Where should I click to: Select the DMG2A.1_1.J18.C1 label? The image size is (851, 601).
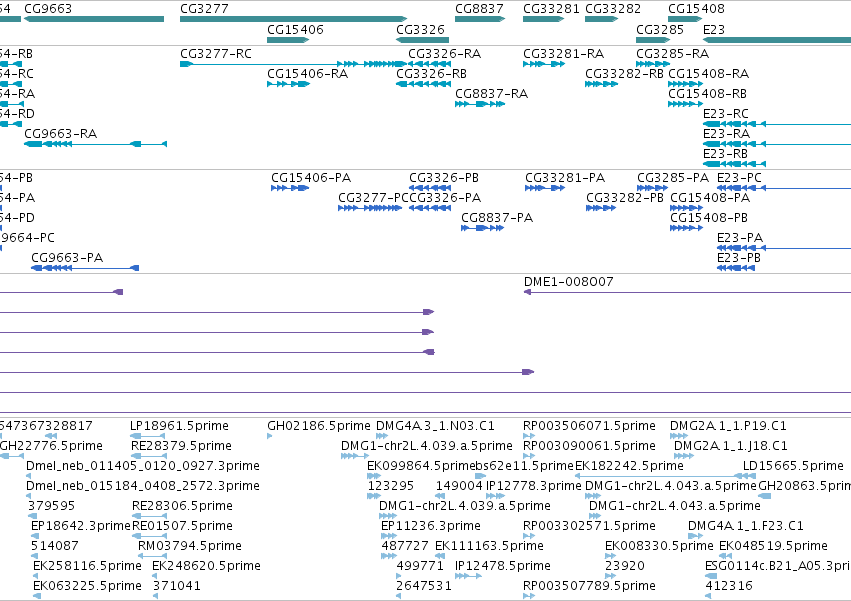pyautogui.click(x=731, y=446)
